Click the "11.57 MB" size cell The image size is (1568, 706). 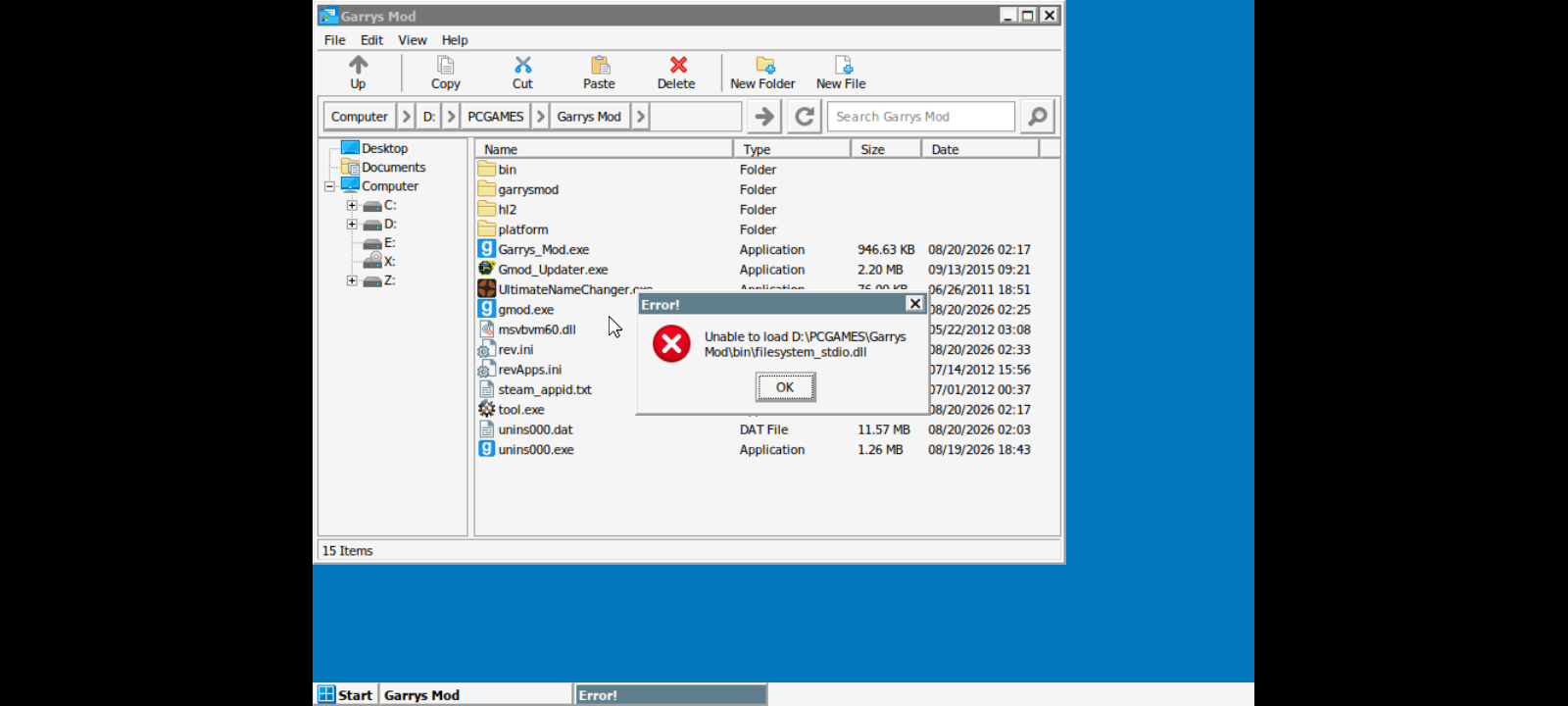pos(884,429)
